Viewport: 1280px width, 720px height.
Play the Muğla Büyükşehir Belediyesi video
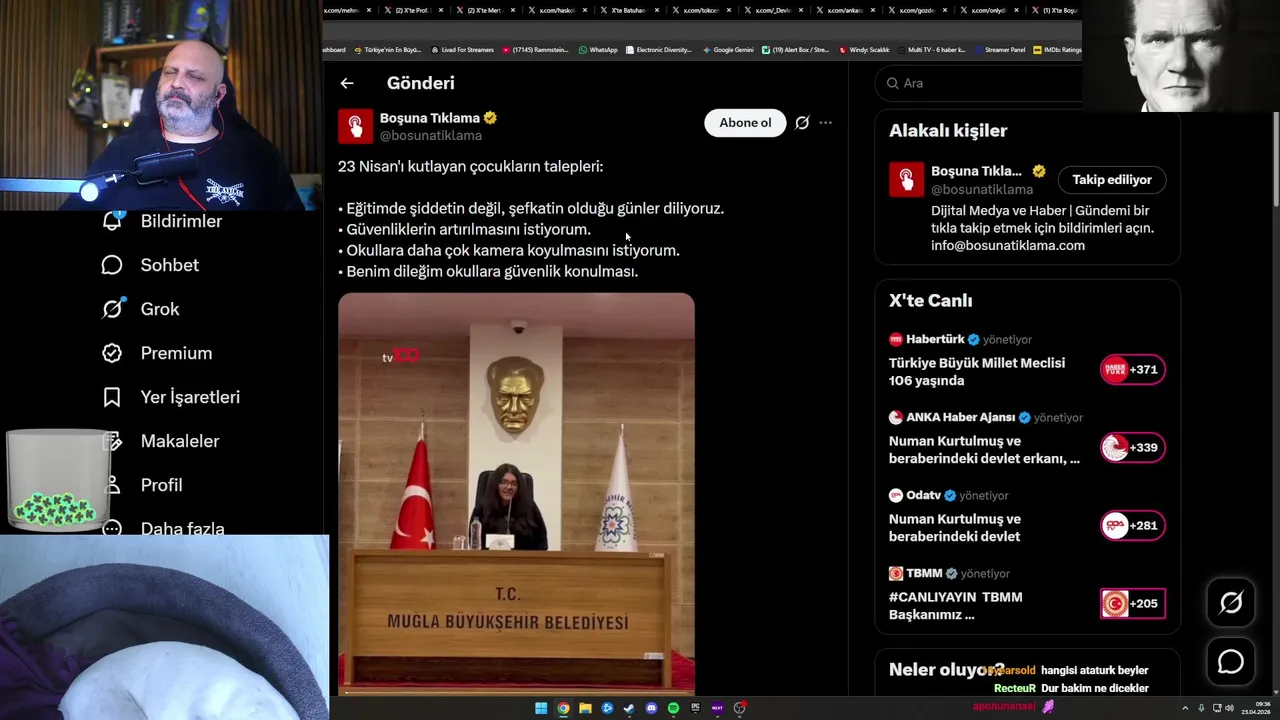[516, 493]
